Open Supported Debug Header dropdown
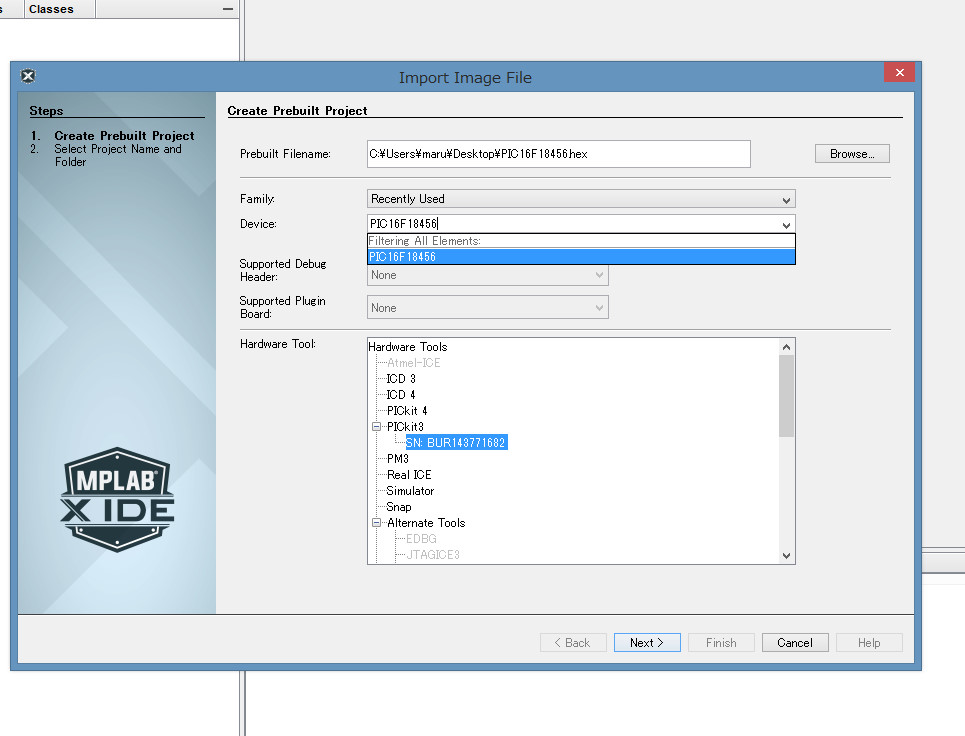Screen dimensions: 965x736 [487, 275]
